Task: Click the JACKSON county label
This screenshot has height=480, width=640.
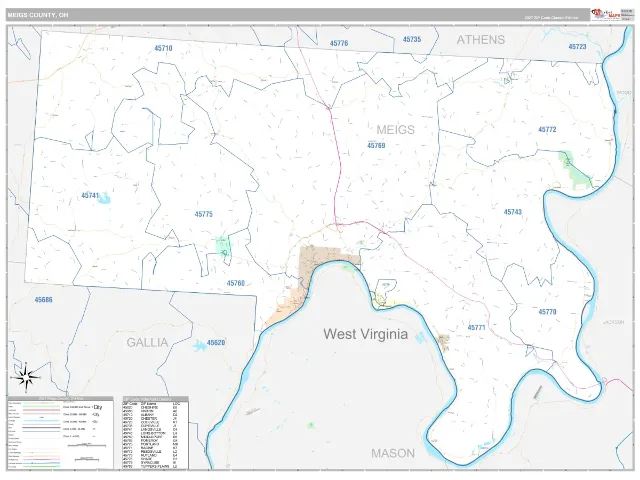Action: coord(613,322)
